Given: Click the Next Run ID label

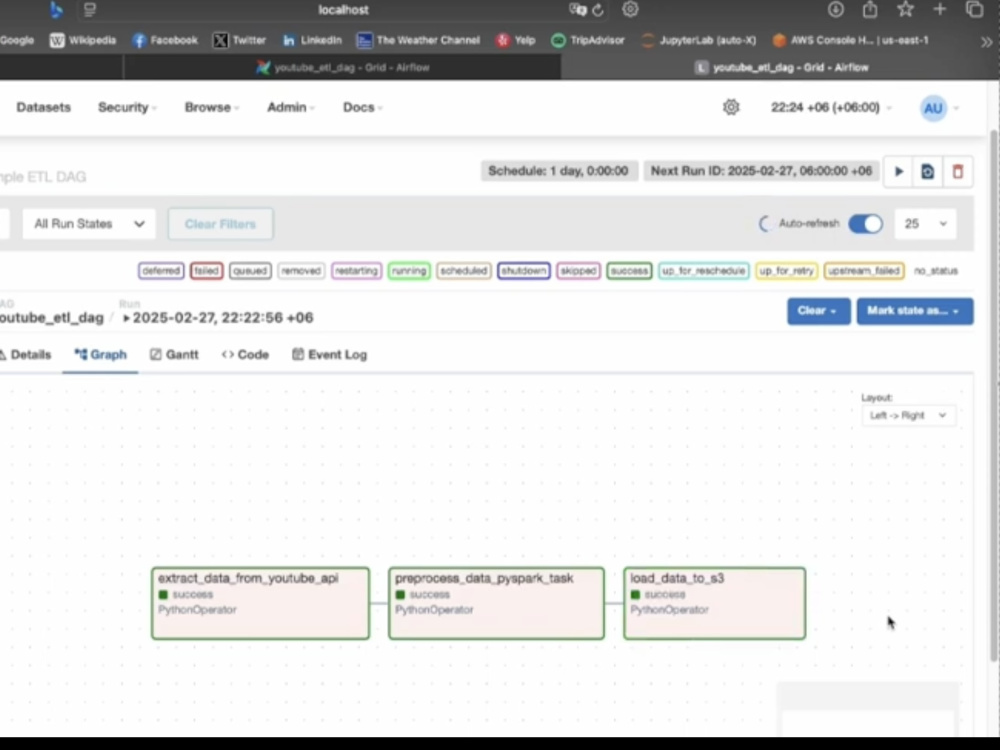Looking at the screenshot, I should click(761, 171).
